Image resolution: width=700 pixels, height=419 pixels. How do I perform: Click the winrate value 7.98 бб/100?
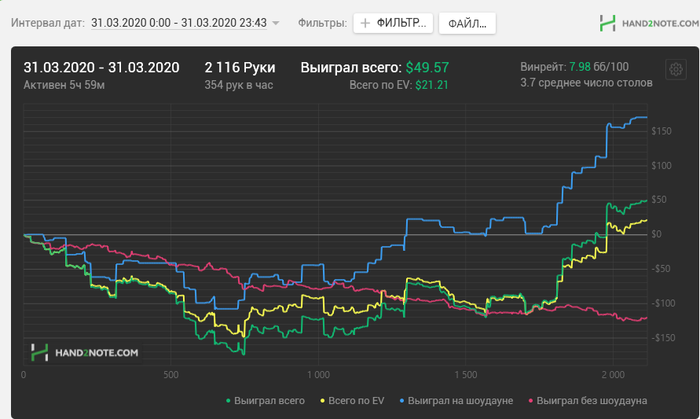[598, 67]
